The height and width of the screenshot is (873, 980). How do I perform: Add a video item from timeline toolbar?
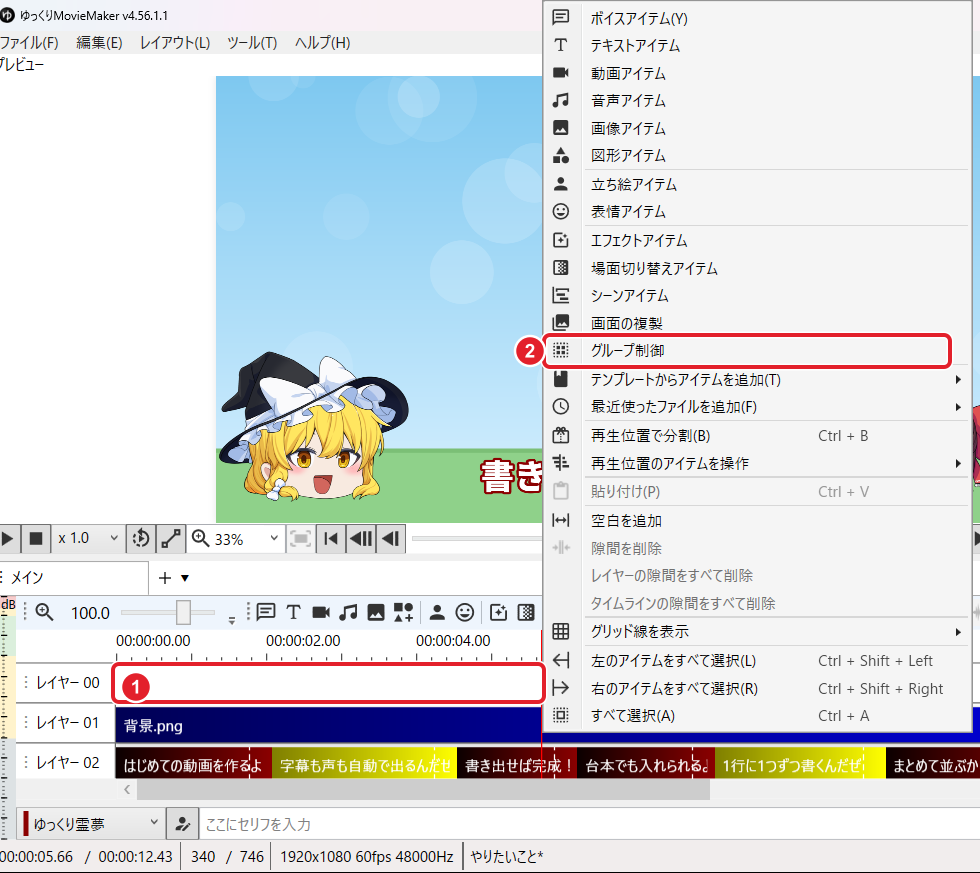321,612
